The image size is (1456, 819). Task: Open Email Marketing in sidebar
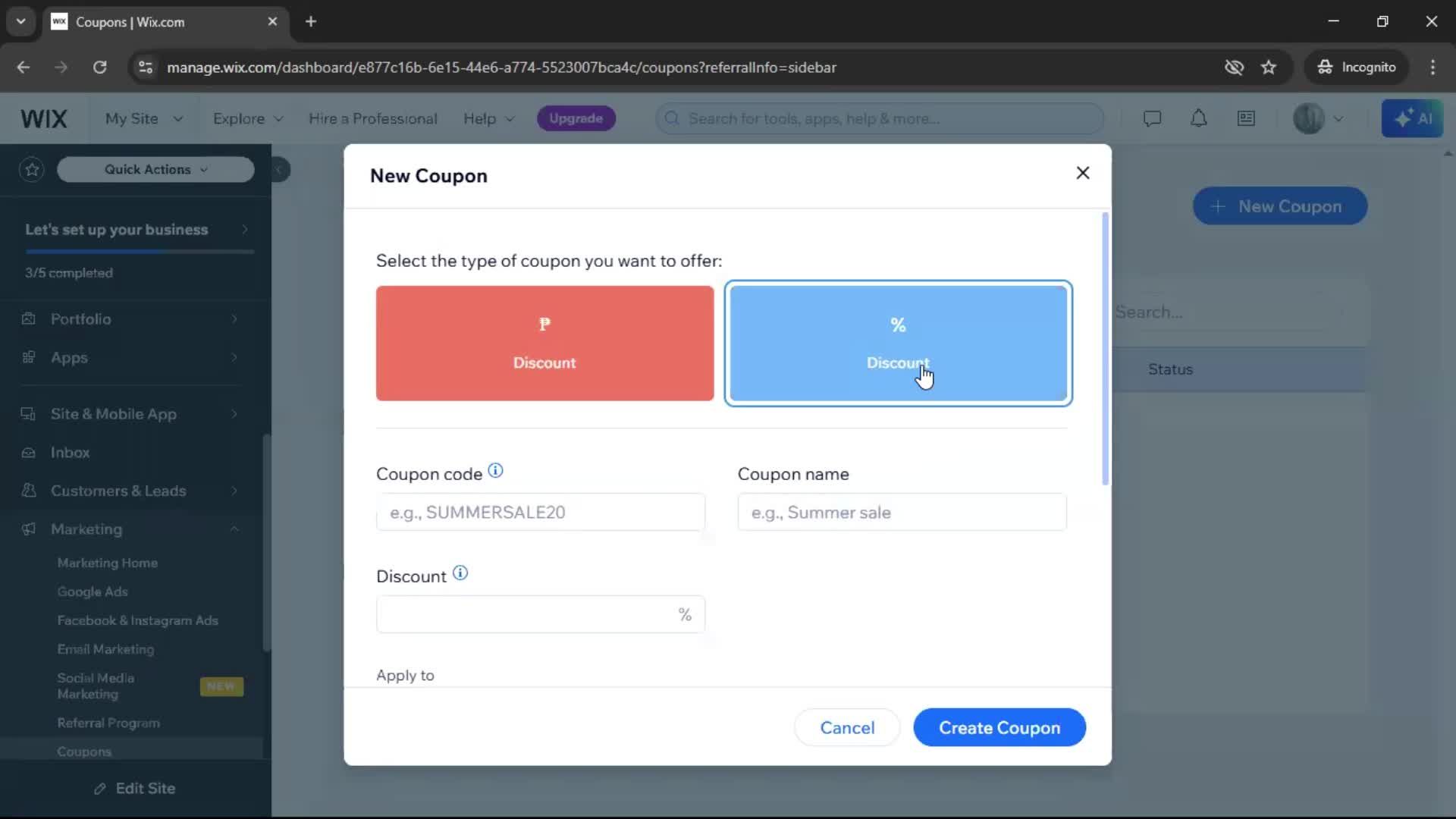[x=105, y=649]
